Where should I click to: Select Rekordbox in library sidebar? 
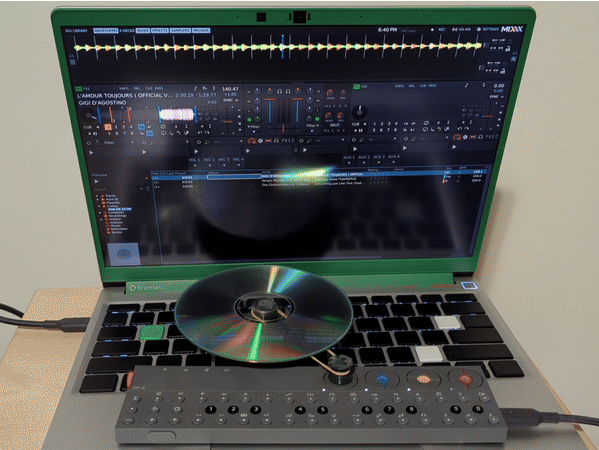118,229
